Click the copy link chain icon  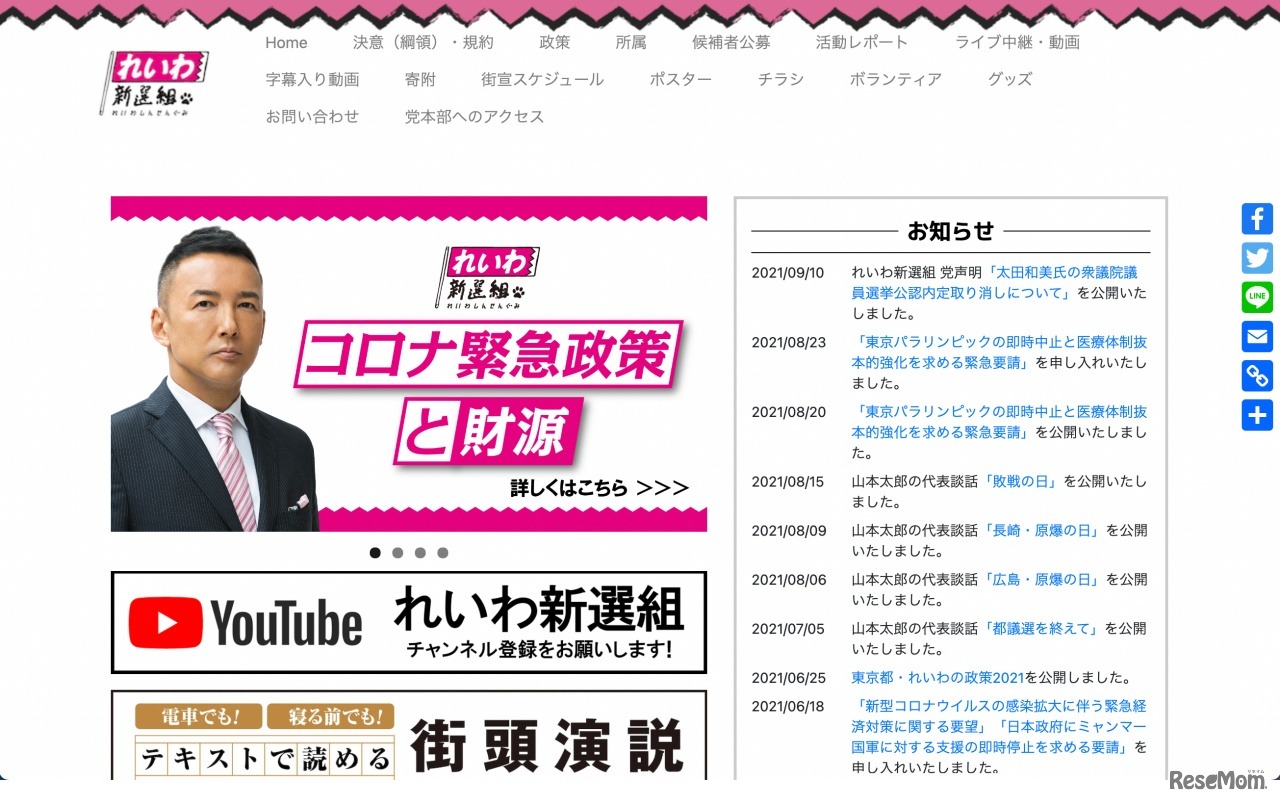tap(1257, 376)
